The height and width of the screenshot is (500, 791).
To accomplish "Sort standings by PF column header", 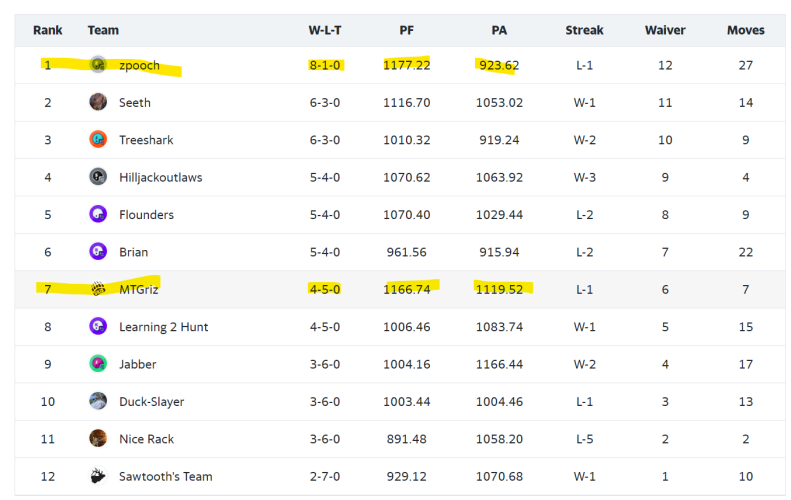I will click(406, 30).
